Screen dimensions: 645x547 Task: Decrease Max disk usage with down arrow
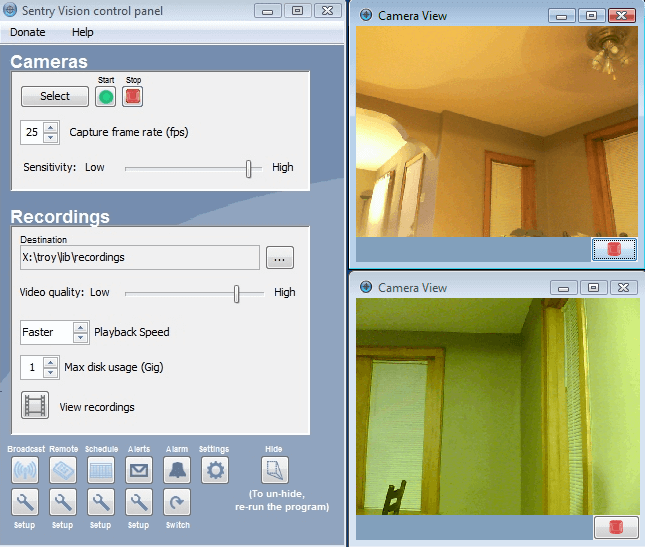coord(50,373)
